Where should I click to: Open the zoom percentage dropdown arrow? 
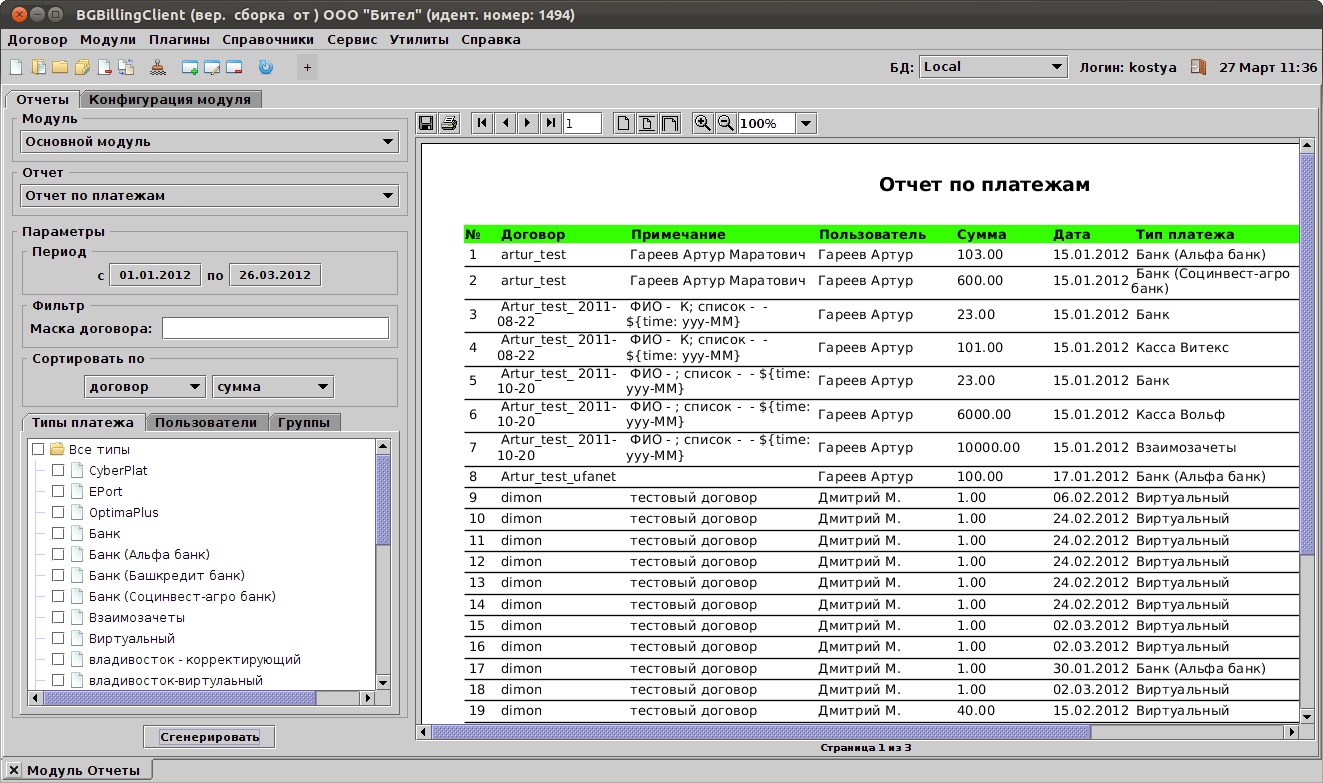pos(806,123)
